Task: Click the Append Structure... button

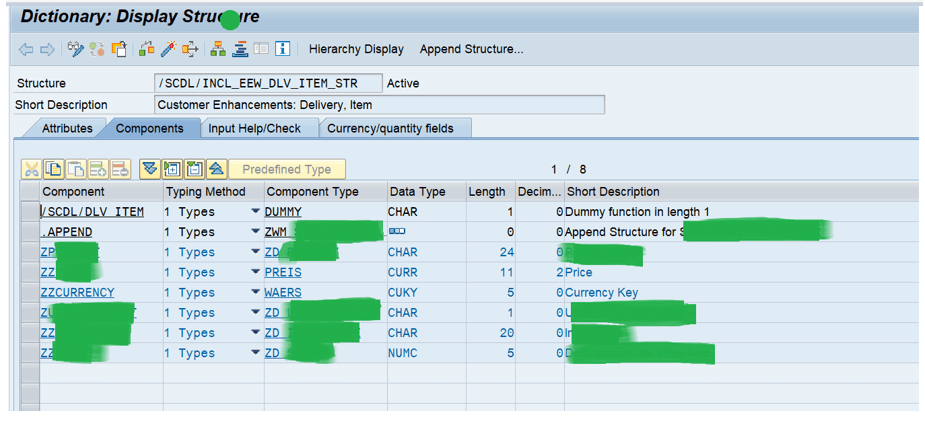Action: coord(471,50)
